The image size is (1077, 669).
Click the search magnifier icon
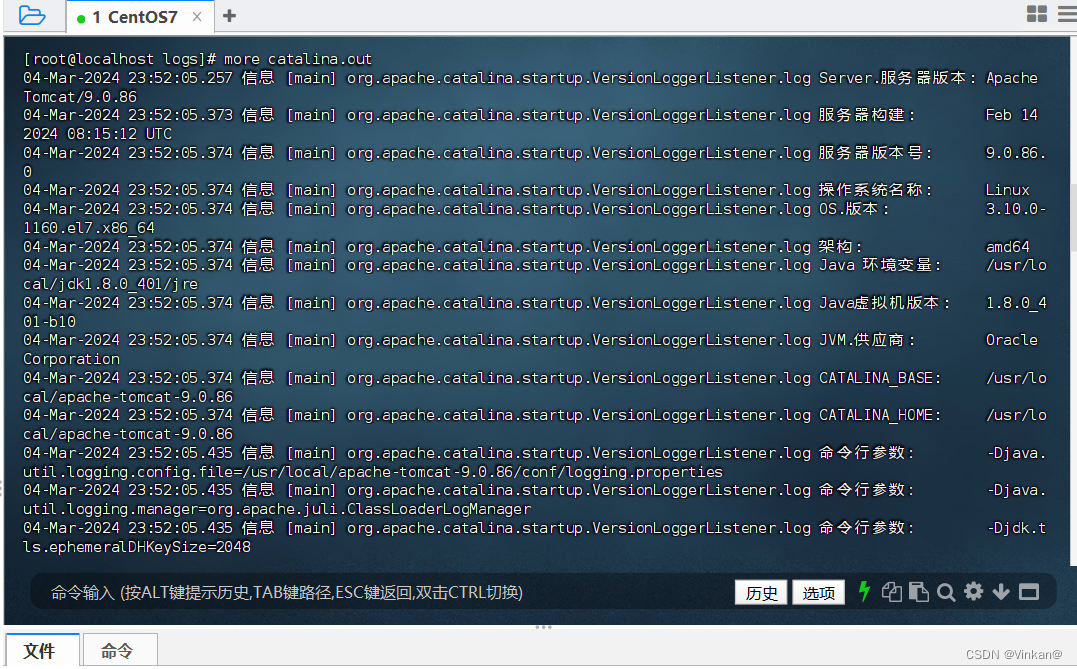946,592
